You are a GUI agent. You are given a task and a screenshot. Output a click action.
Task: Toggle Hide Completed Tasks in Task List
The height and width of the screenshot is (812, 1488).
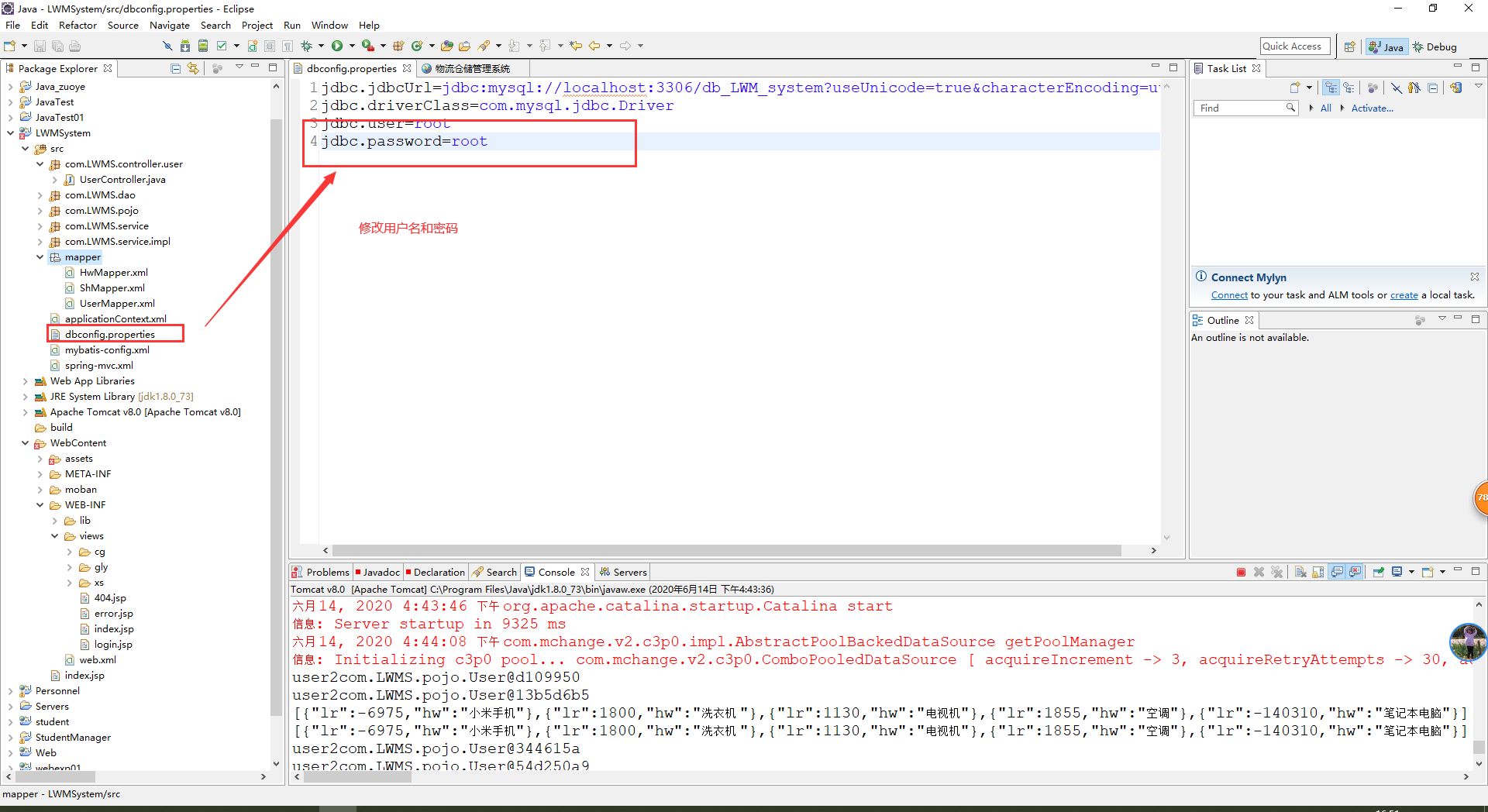pyautogui.click(x=1396, y=88)
